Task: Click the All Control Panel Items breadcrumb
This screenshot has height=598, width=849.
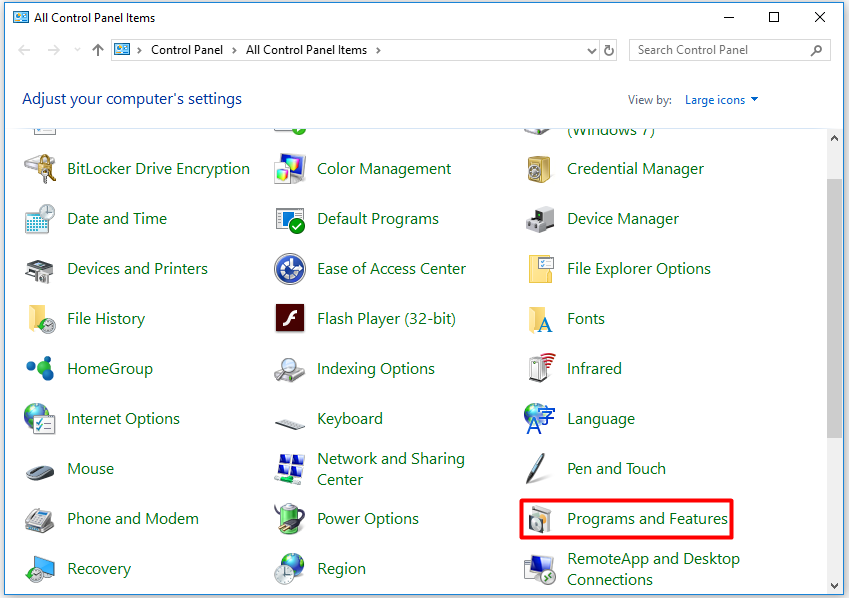Action: [x=306, y=50]
